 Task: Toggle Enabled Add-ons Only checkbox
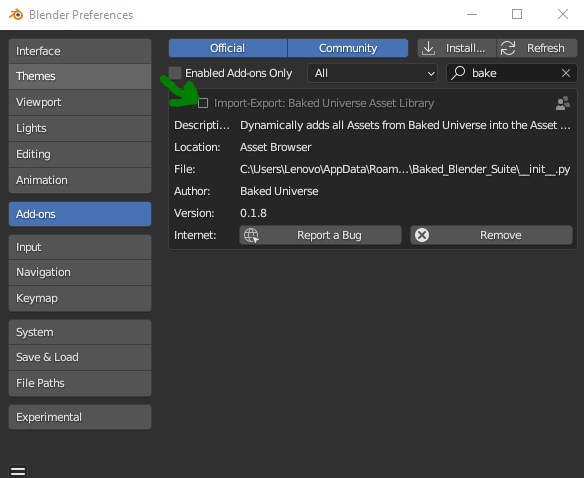175,73
